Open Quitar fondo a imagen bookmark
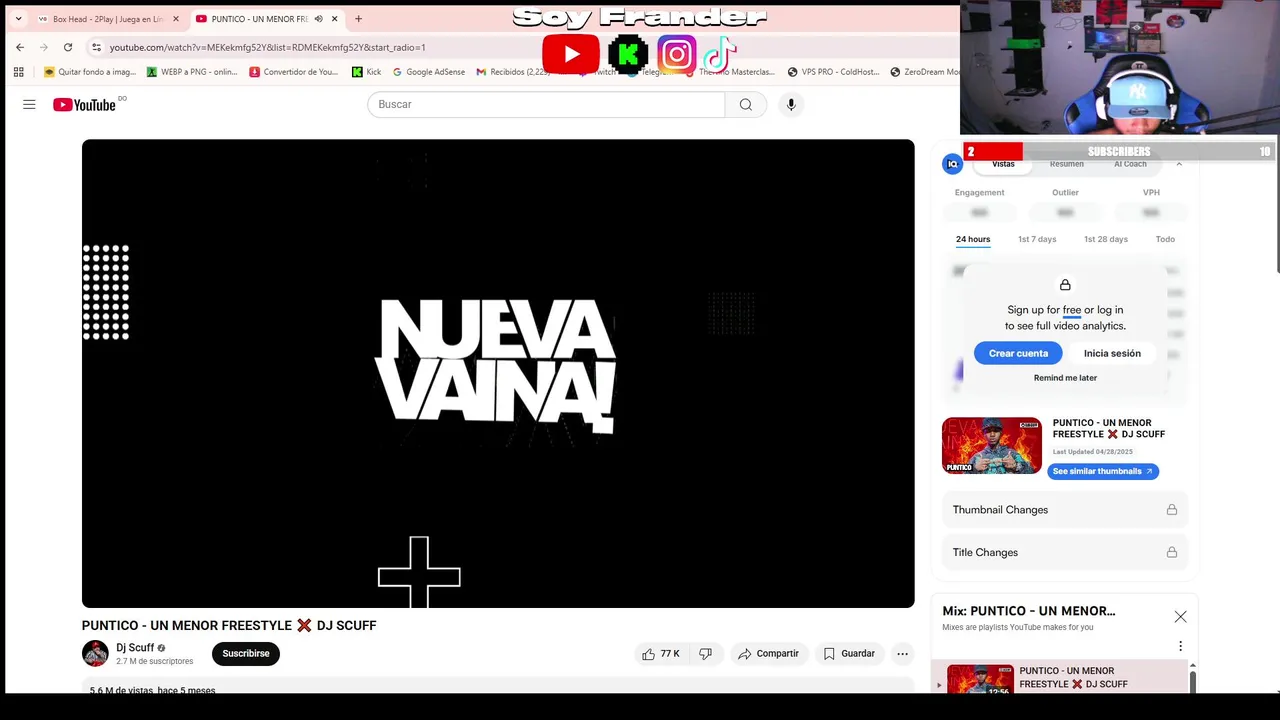The height and width of the screenshot is (720, 1280). tap(90, 72)
